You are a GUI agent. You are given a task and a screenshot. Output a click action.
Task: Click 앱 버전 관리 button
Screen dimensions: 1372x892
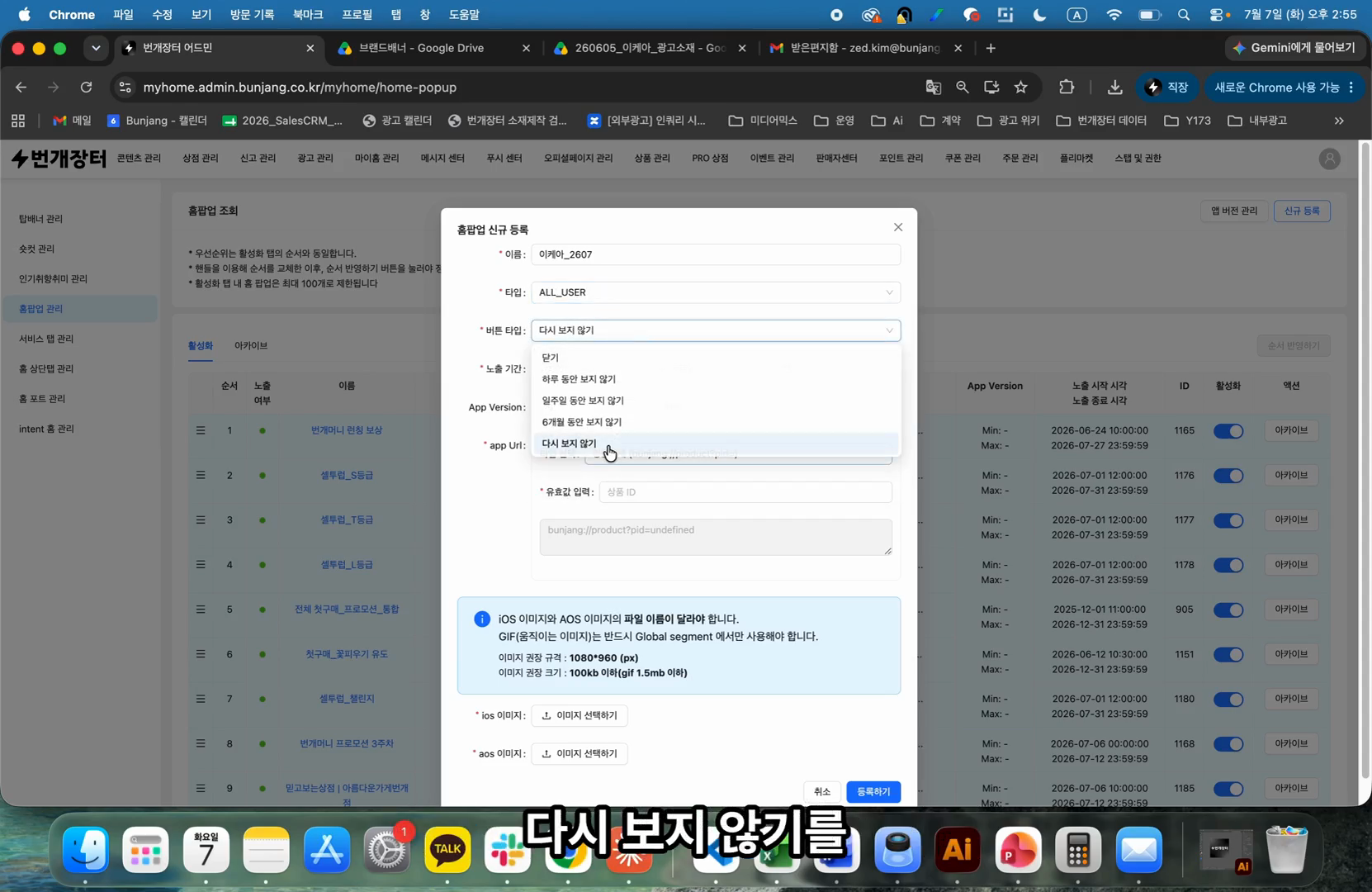click(1234, 211)
